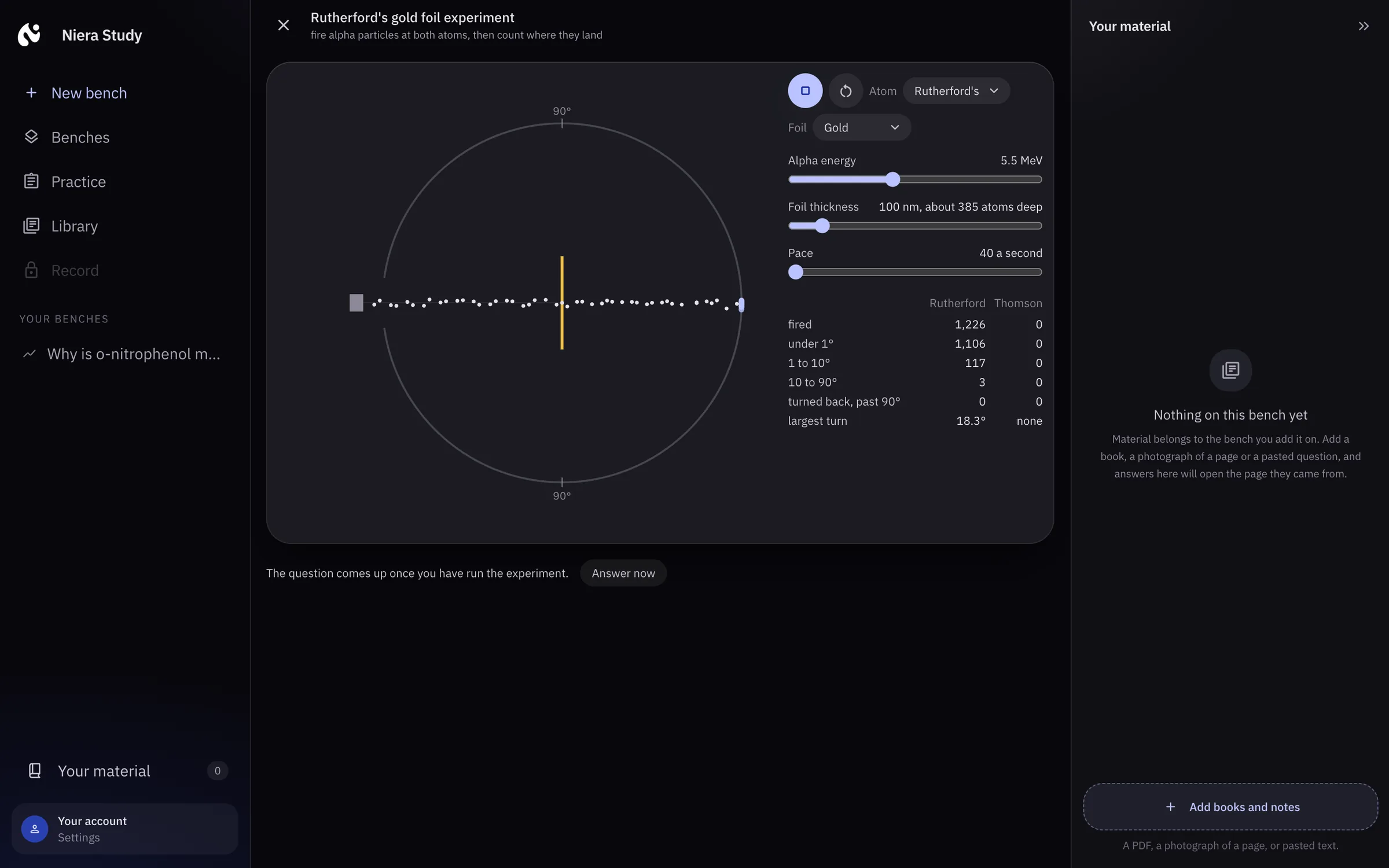This screenshot has width=1389, height=868.
Task: Click the 10 to 90° row label
Action: coord(812,382)
